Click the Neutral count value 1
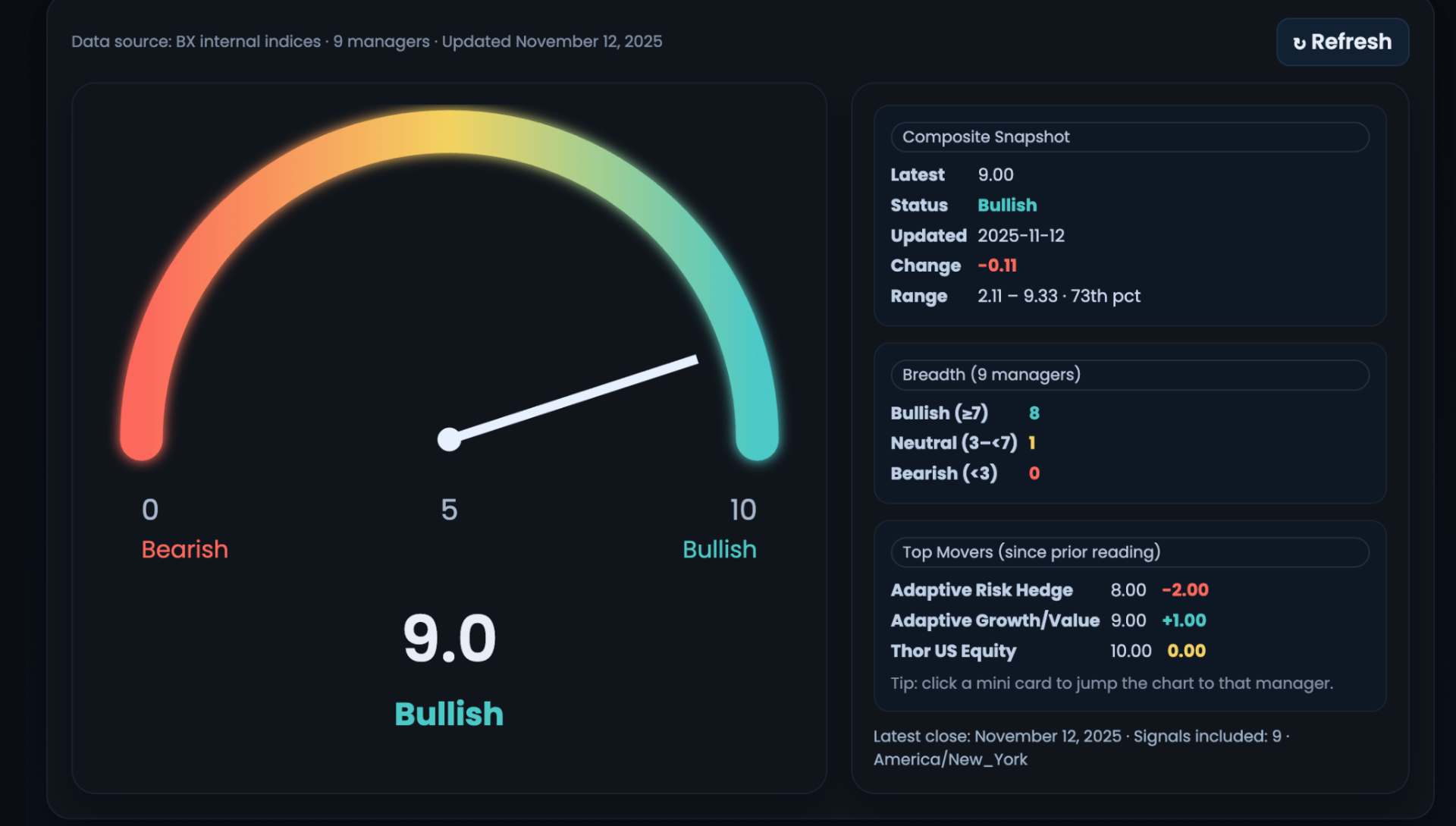 pos(1031,443)
